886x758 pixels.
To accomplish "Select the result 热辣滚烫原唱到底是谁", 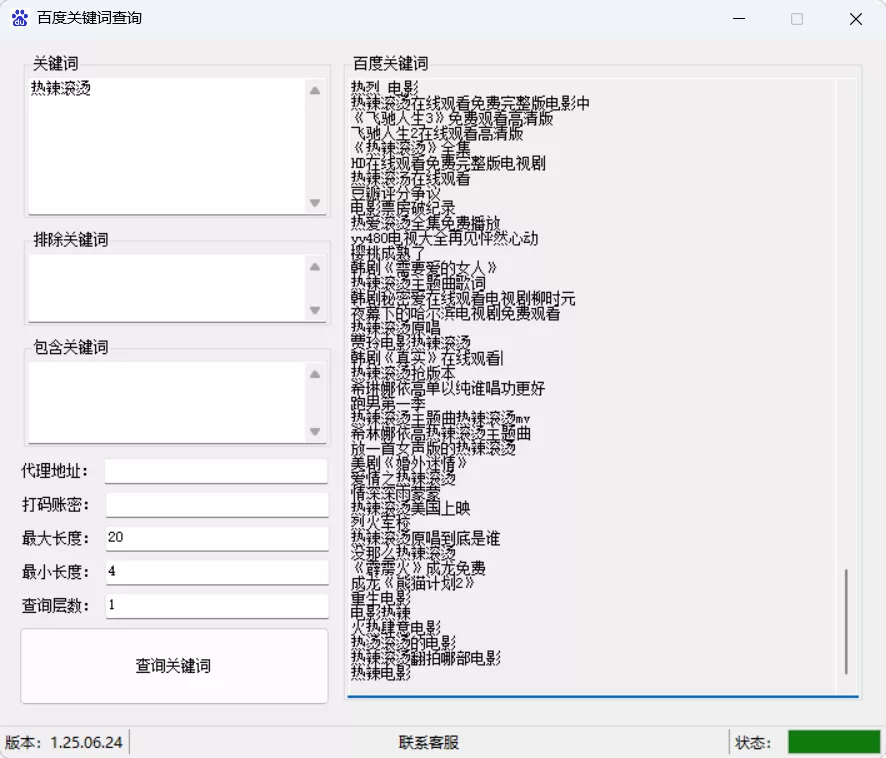I will pos(425,538).
